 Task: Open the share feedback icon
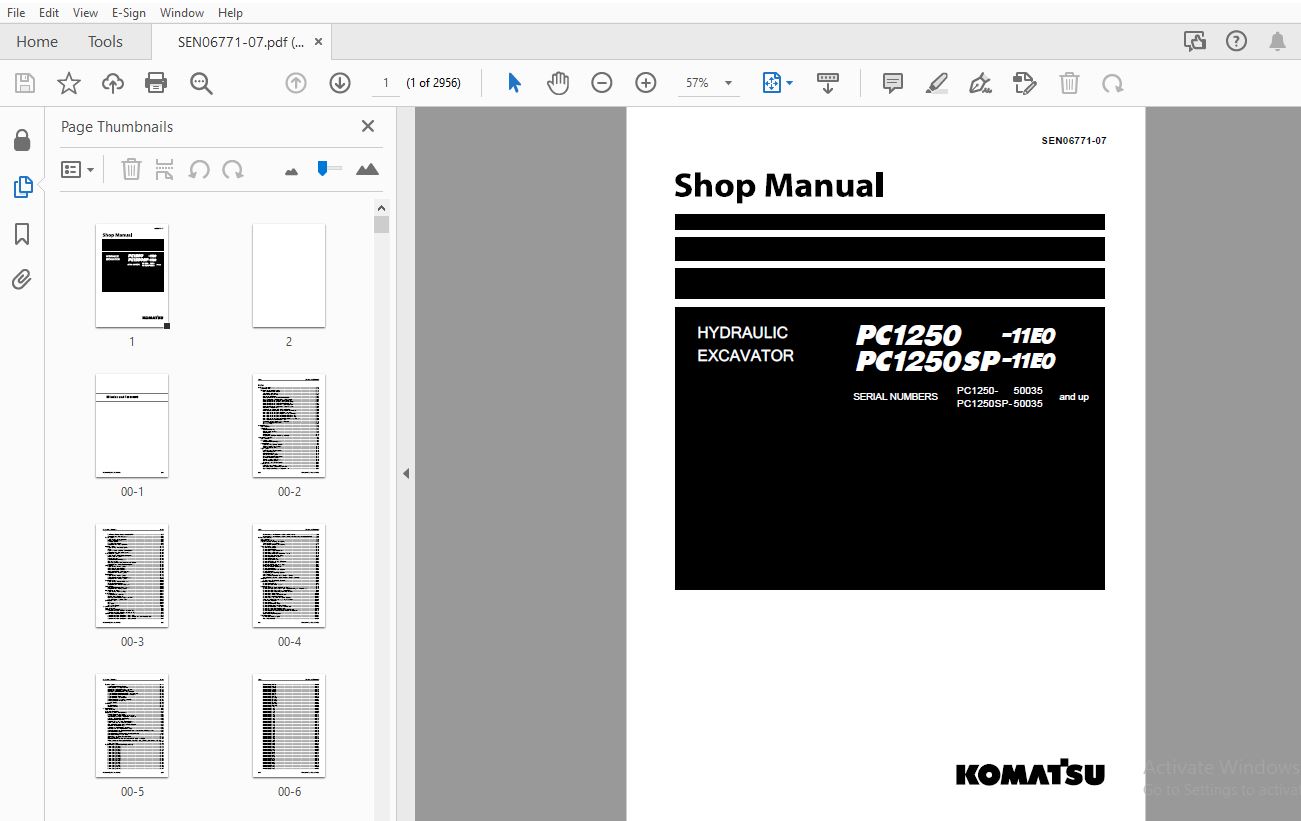(x=1194, y=41)
